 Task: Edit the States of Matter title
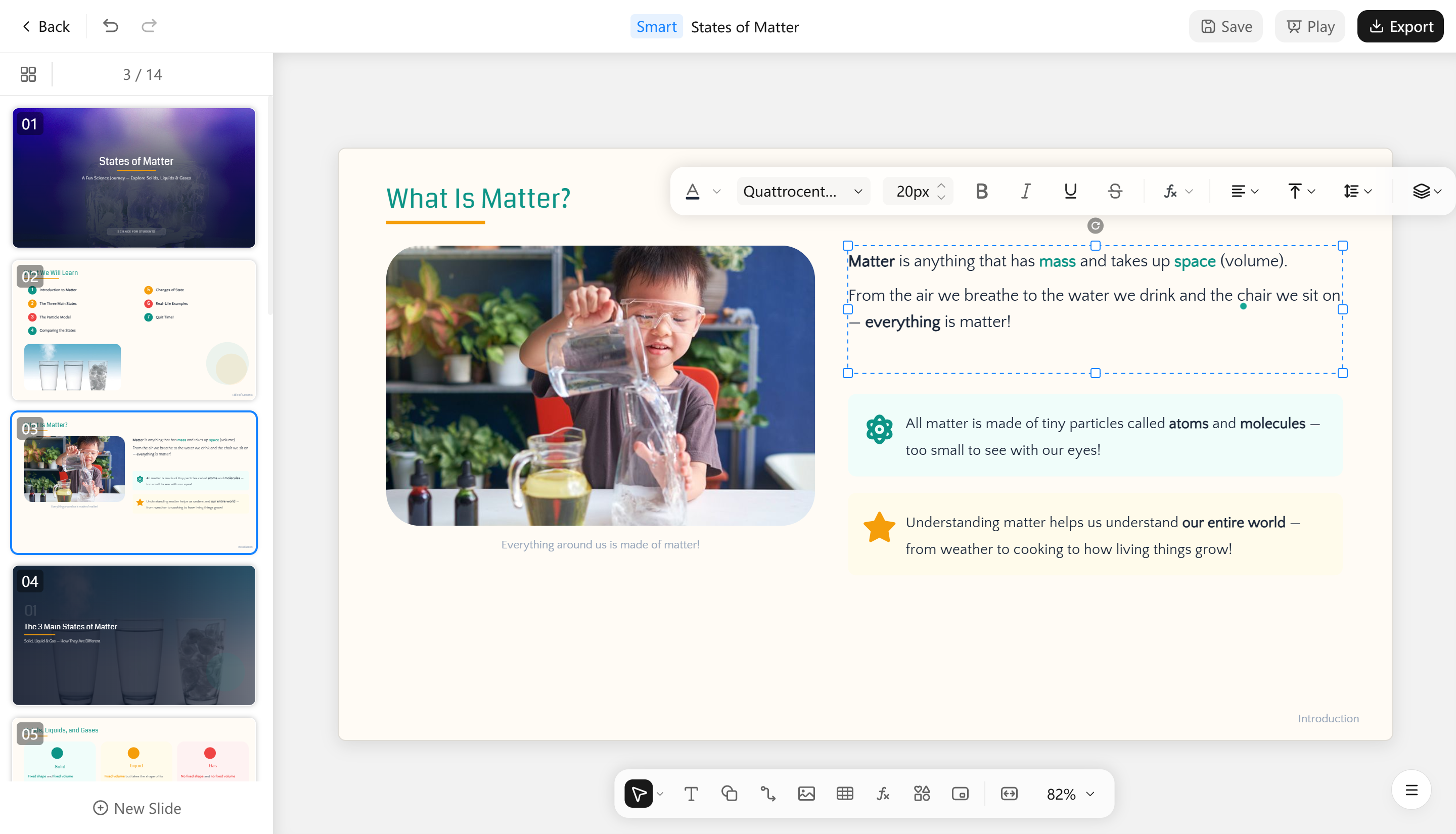pyautogui.click(x=745, y=27)
